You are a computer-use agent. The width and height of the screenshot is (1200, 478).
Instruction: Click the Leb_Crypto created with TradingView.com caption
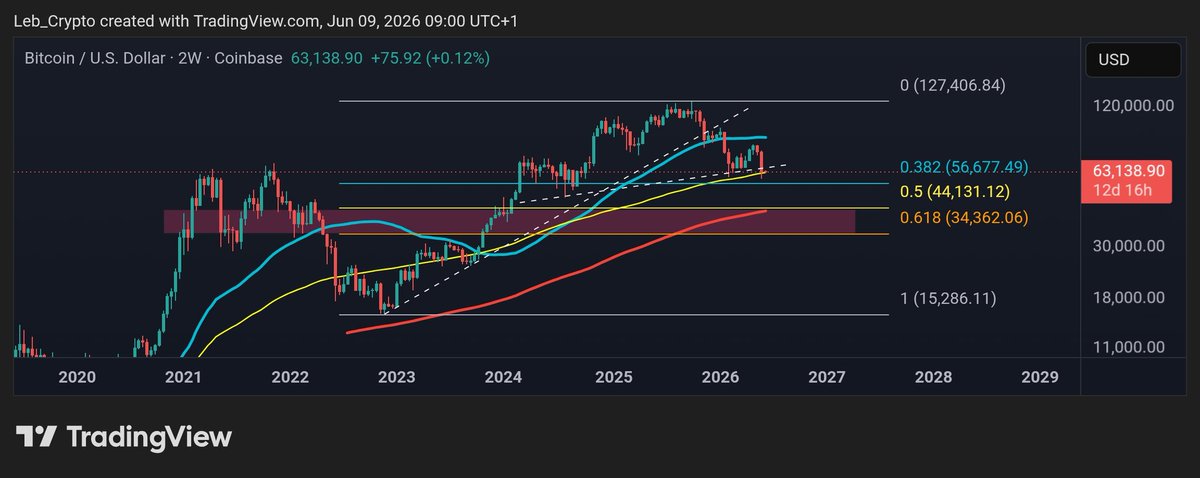tap(266, 21)
